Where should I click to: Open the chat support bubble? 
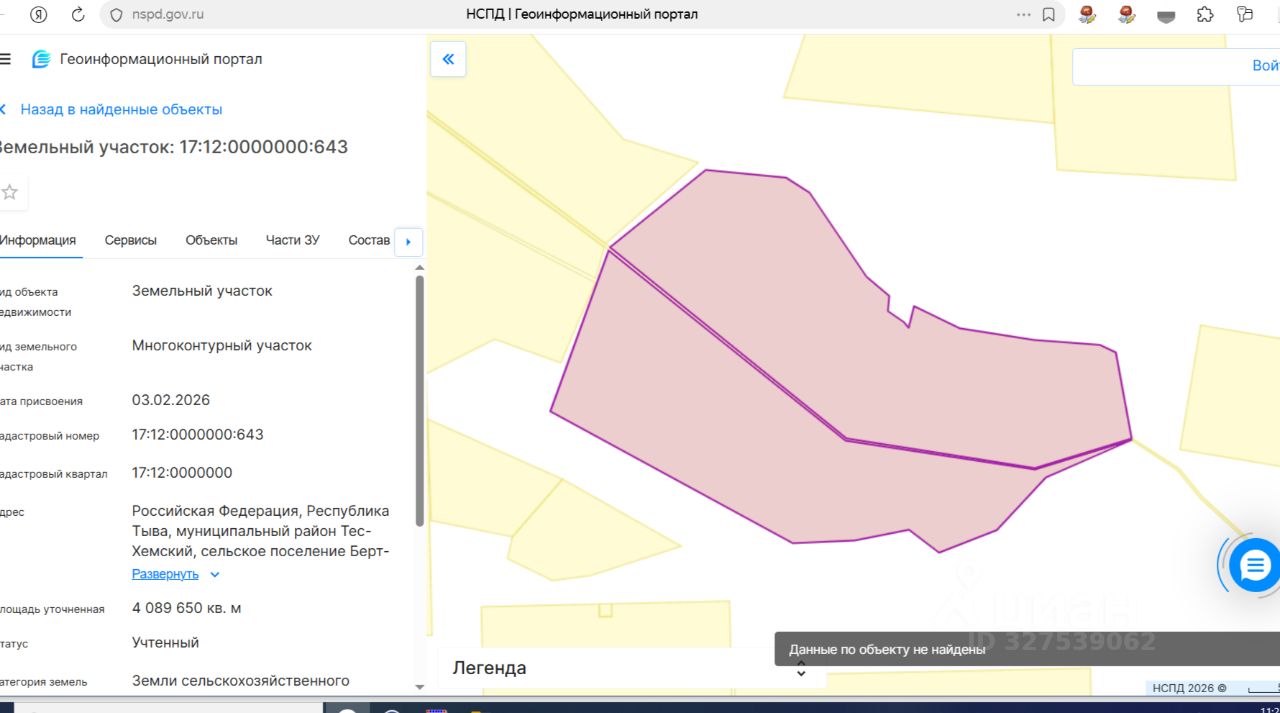1254,566
